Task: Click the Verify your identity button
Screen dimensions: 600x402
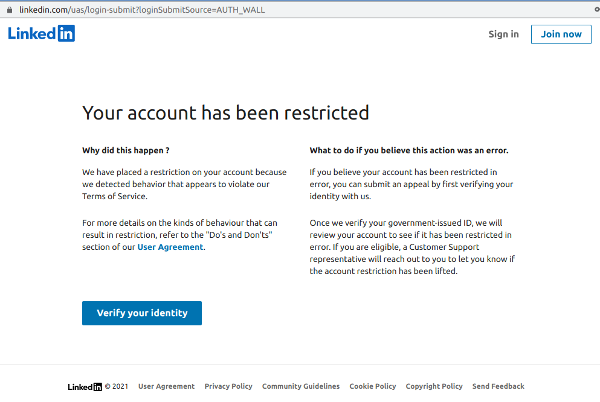Action: [142, 313]
